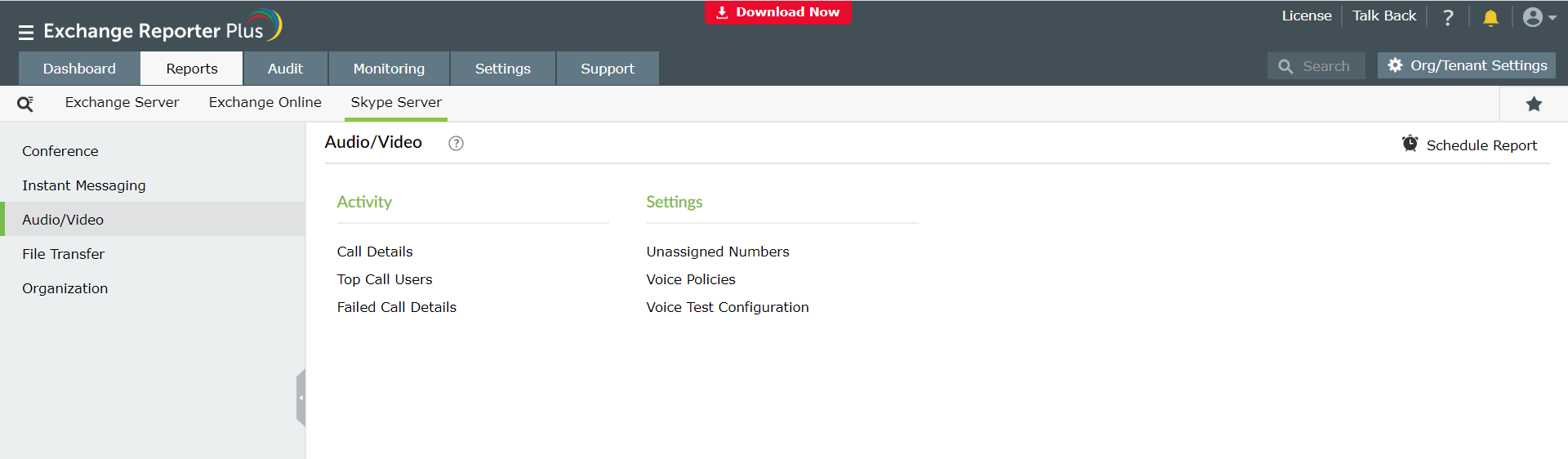Click Schedule Report

(x=1469, y=145)
